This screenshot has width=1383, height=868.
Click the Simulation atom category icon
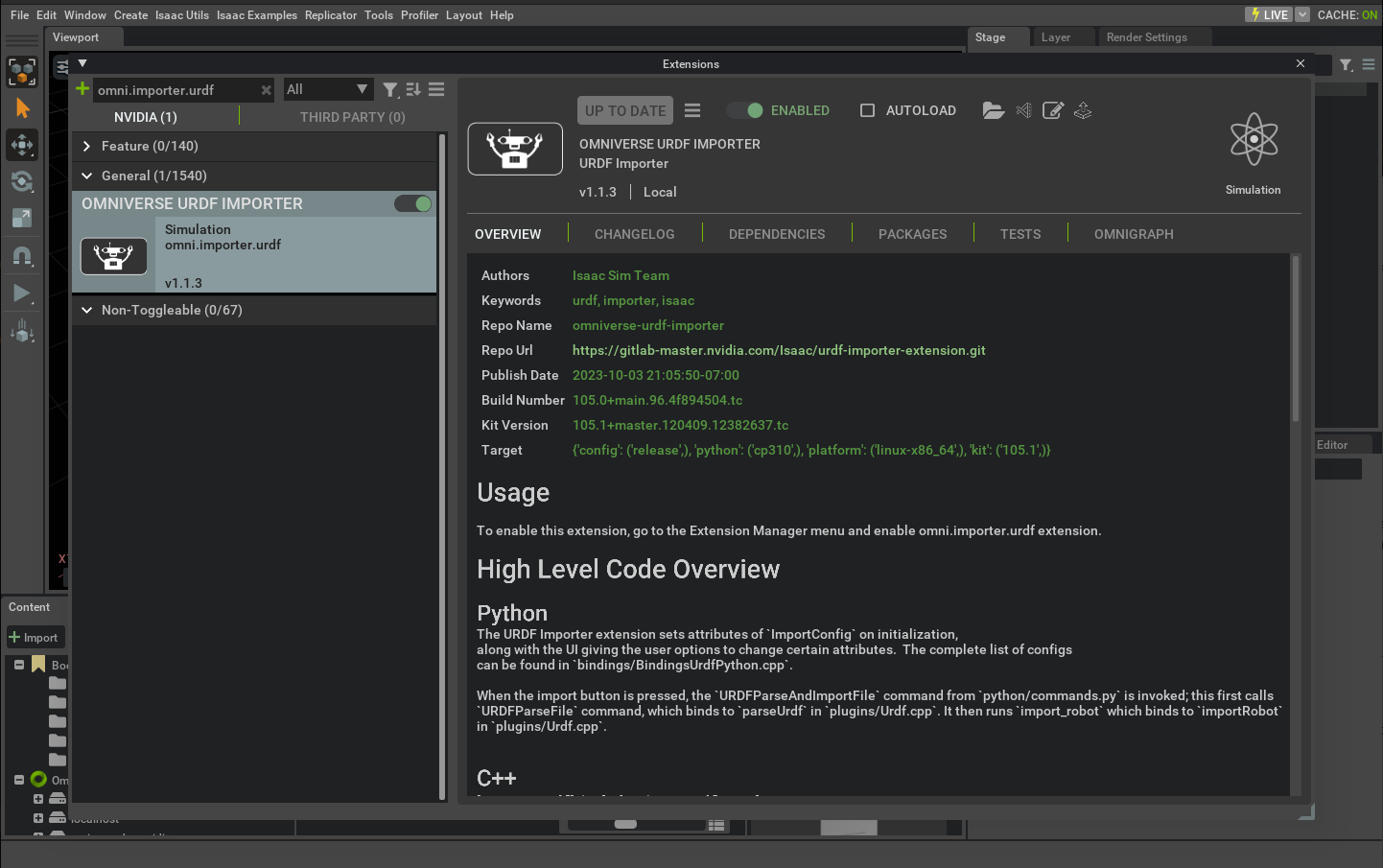[x=1254, y=140]
